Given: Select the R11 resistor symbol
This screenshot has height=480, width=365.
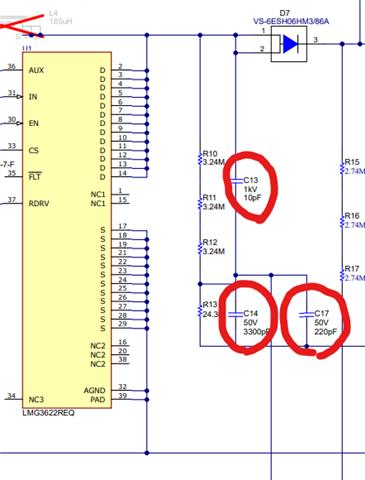Looking at the screenshot, I should (x=200, y=203).
